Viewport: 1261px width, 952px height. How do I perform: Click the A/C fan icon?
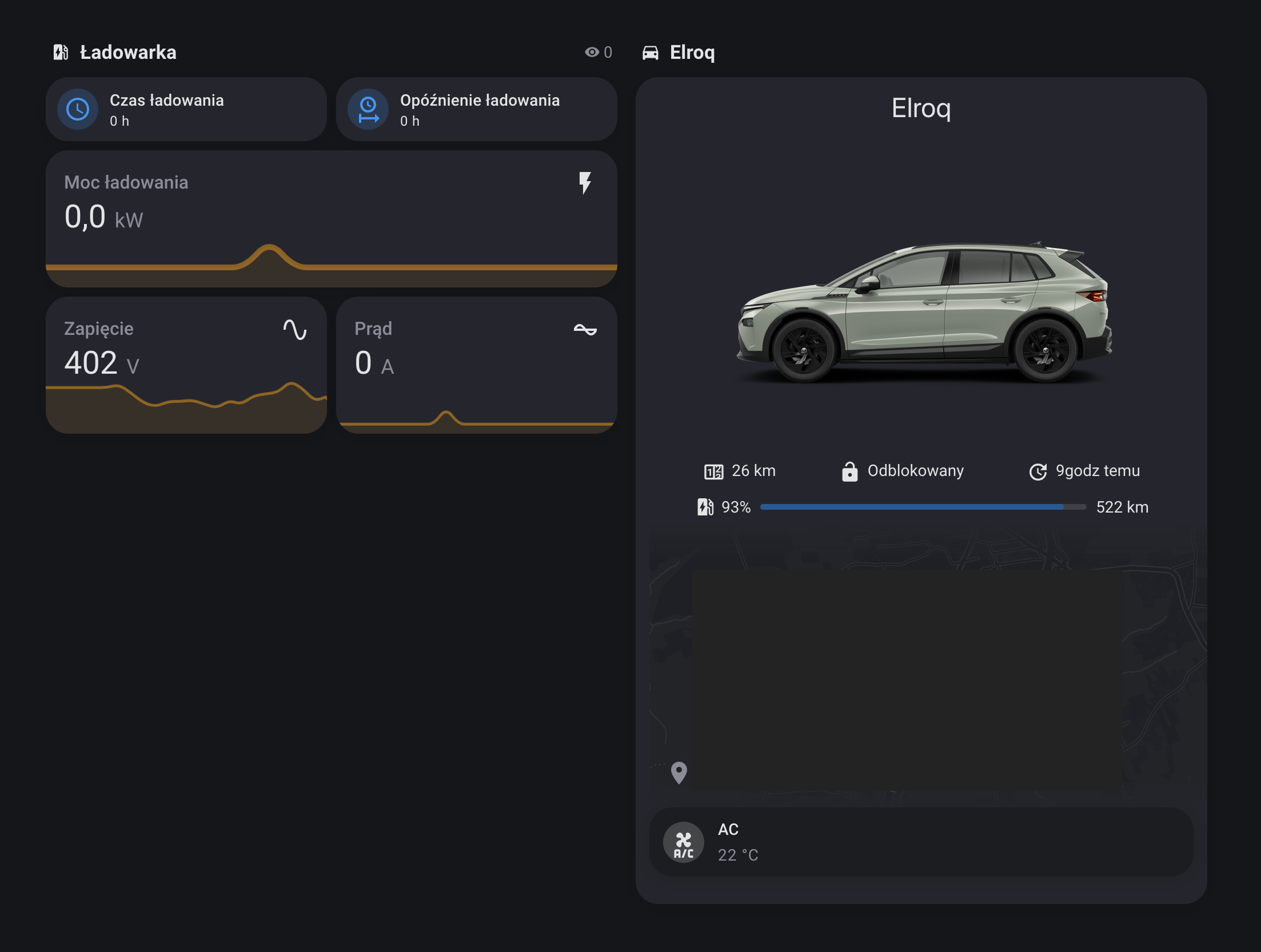684,842
